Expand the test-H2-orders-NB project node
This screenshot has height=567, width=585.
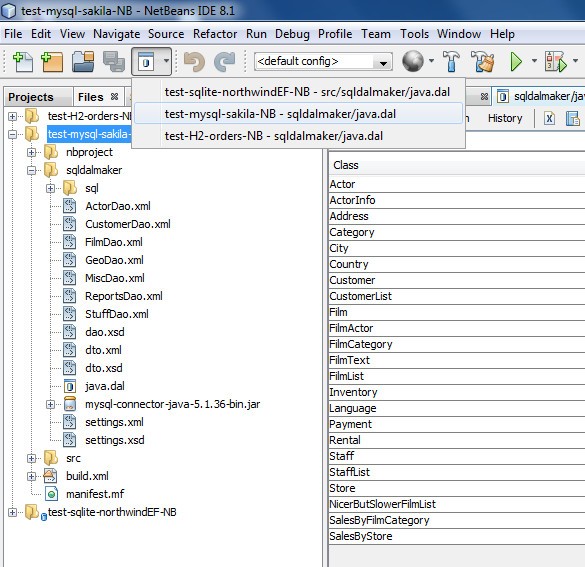click(12, 116)
